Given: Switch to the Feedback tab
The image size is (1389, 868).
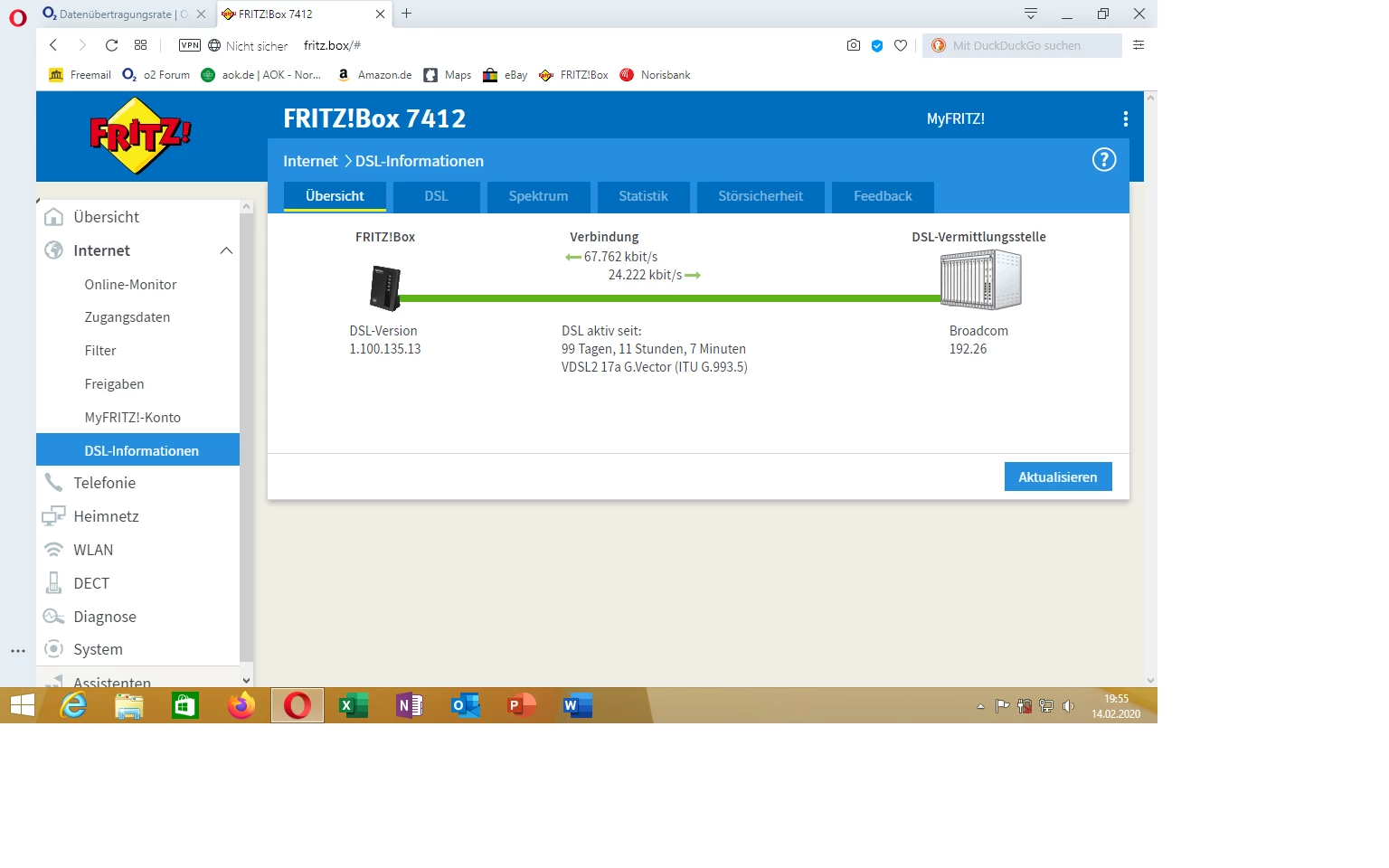Looking at the screenshot, I should tap(883, 196).
